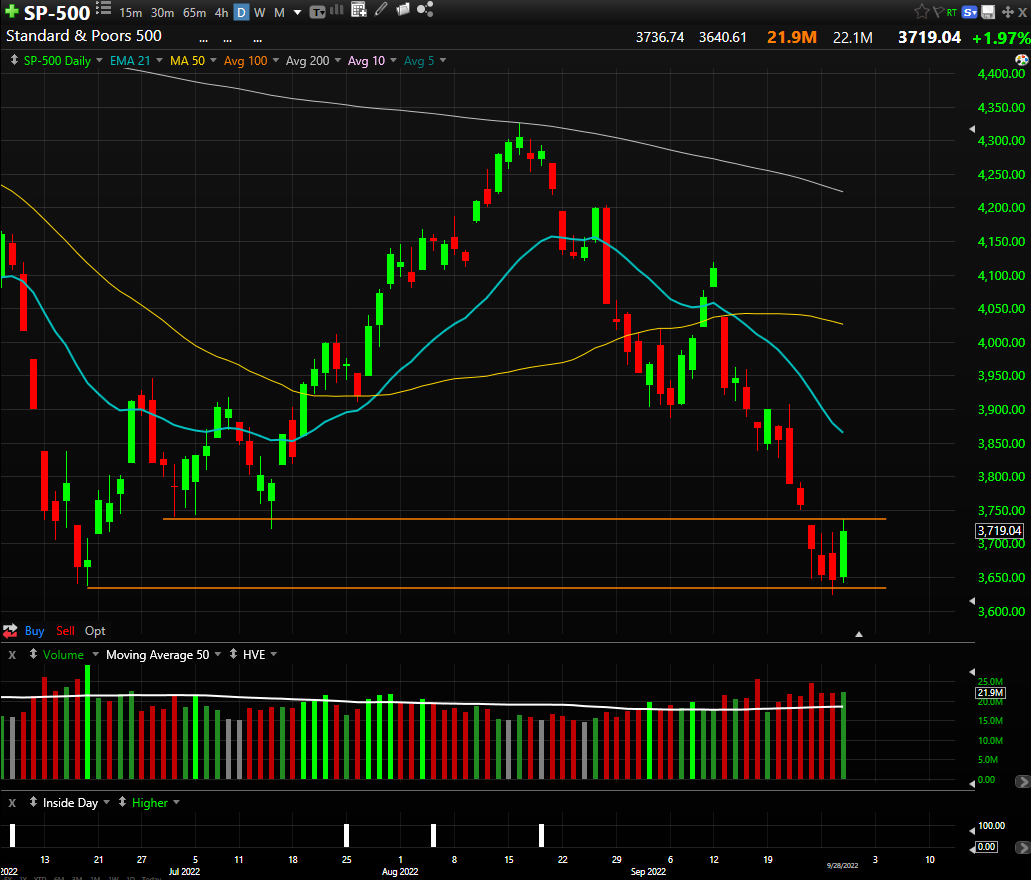Image resolution: width=1031 pixels, height=880 pixels.
Task: Open the Moving Average 50 dropdown
Action: (x=218, y=654)
